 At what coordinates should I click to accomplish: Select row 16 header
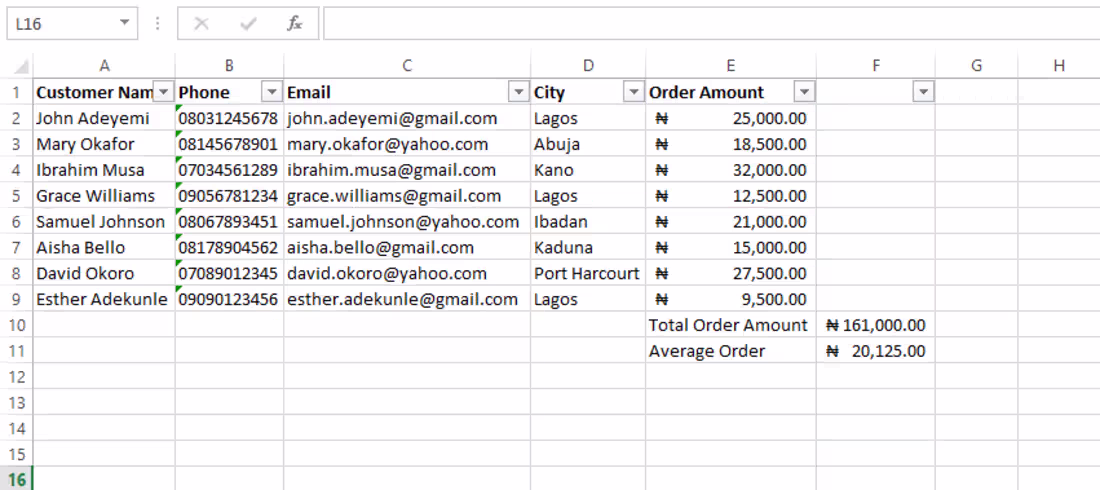click(x=17, y=480)
